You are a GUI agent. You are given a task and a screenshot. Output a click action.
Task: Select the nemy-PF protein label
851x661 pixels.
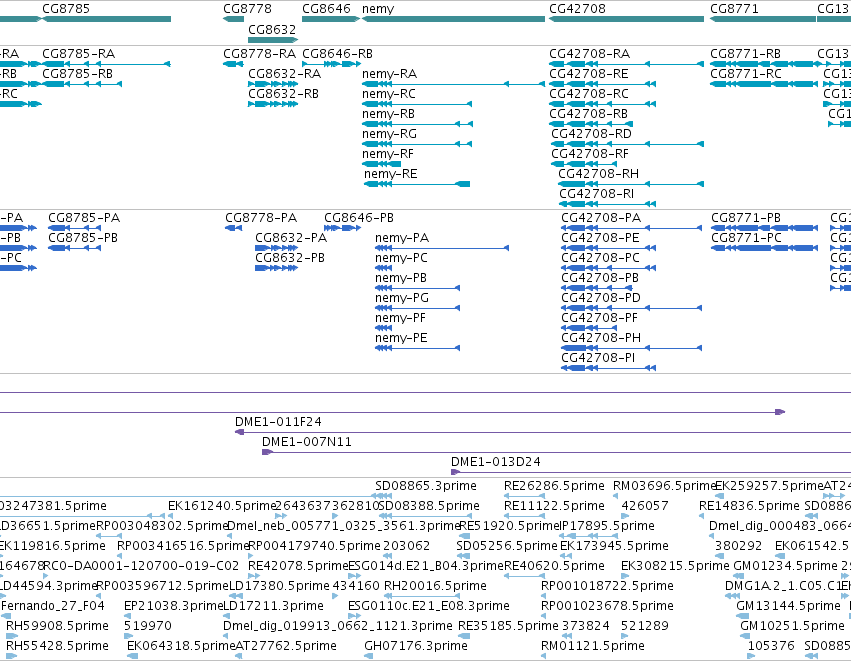pos(400,319)
